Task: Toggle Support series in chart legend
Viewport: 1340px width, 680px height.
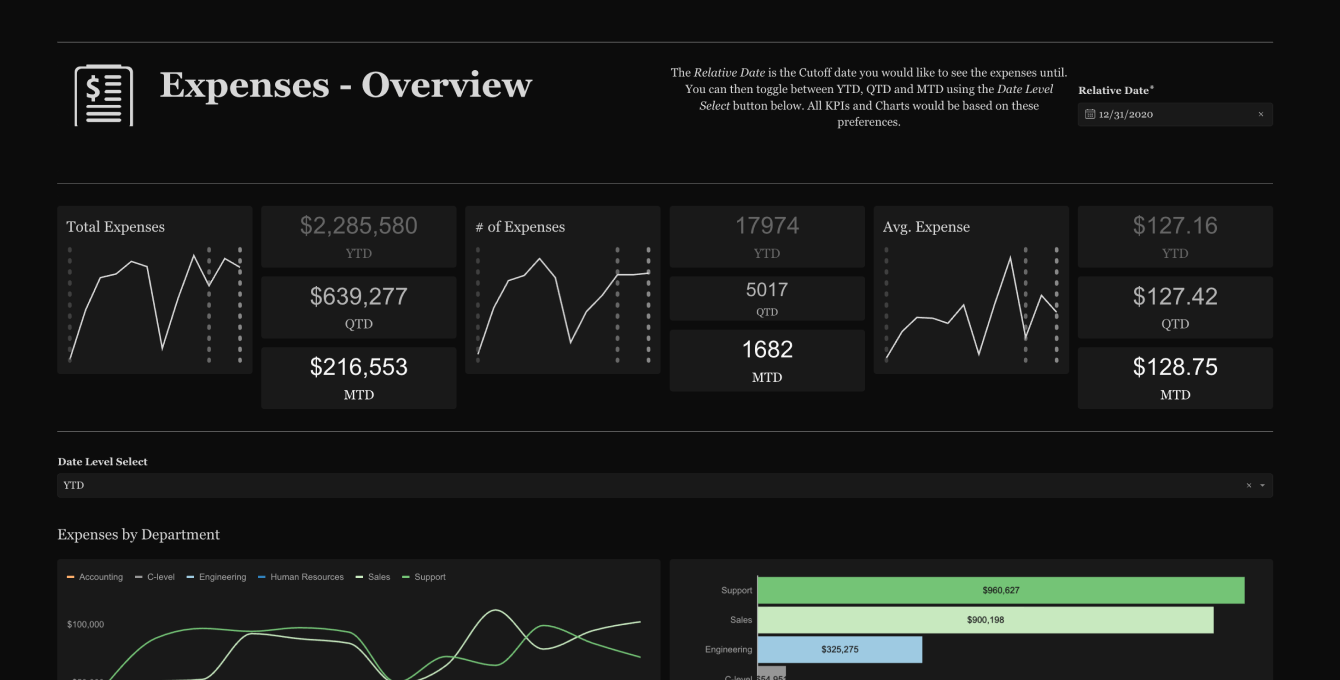Action: click(x=423, y=577)
